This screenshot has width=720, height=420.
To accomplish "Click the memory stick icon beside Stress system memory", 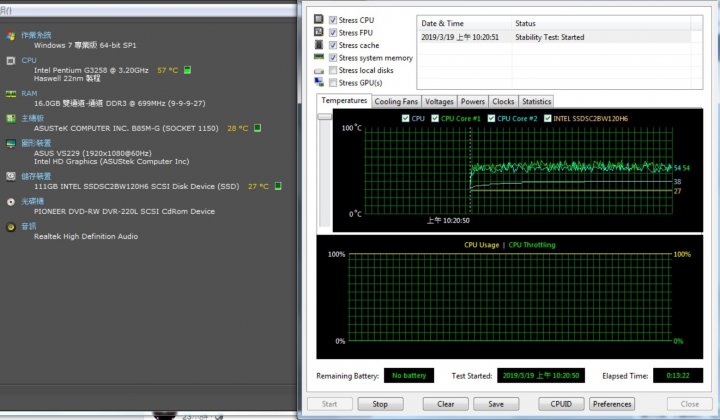I will [x=319, y=57].
